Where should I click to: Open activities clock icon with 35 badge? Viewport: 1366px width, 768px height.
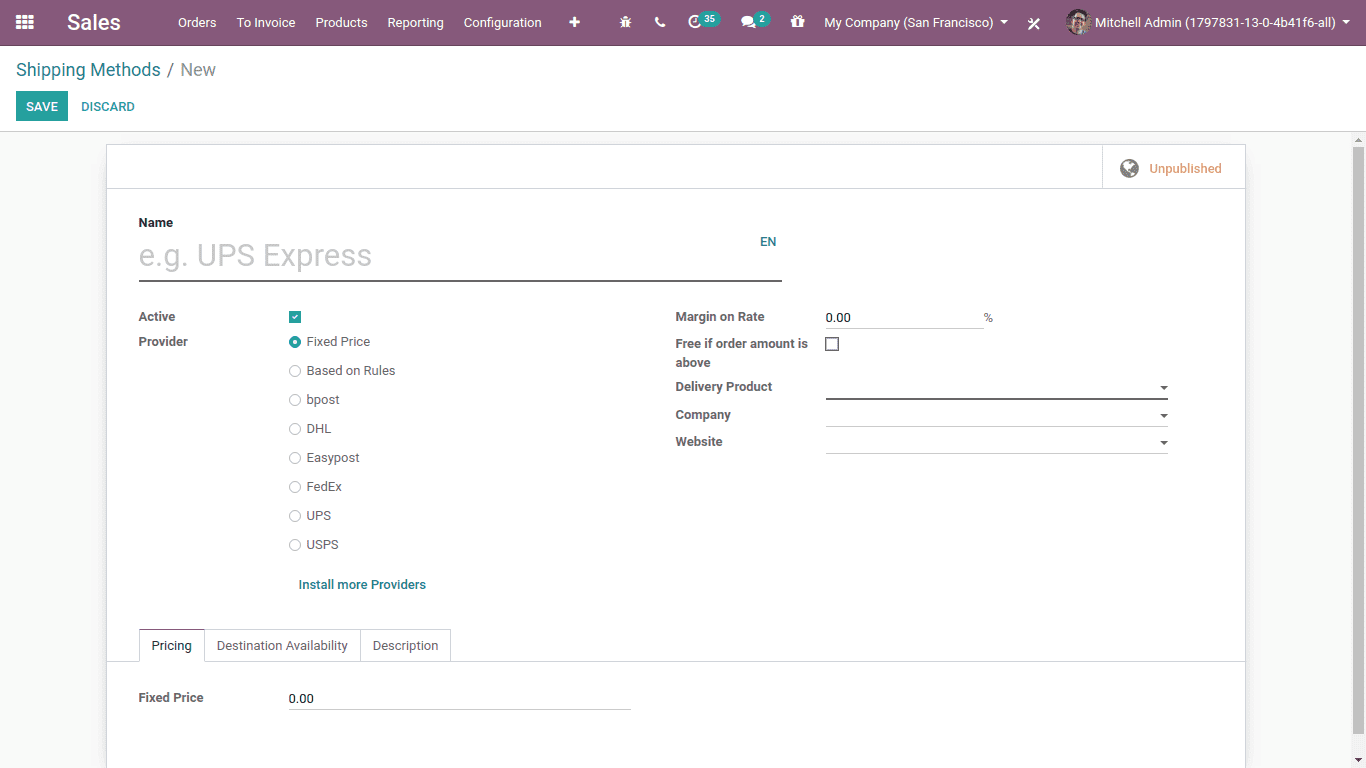[x=703, y=21]
